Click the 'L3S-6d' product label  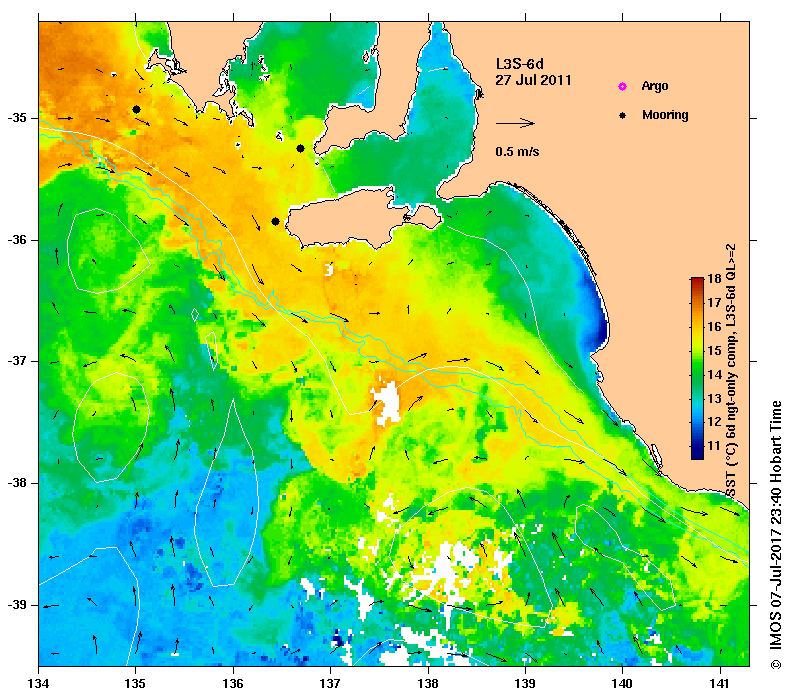[x=520, y=64]
